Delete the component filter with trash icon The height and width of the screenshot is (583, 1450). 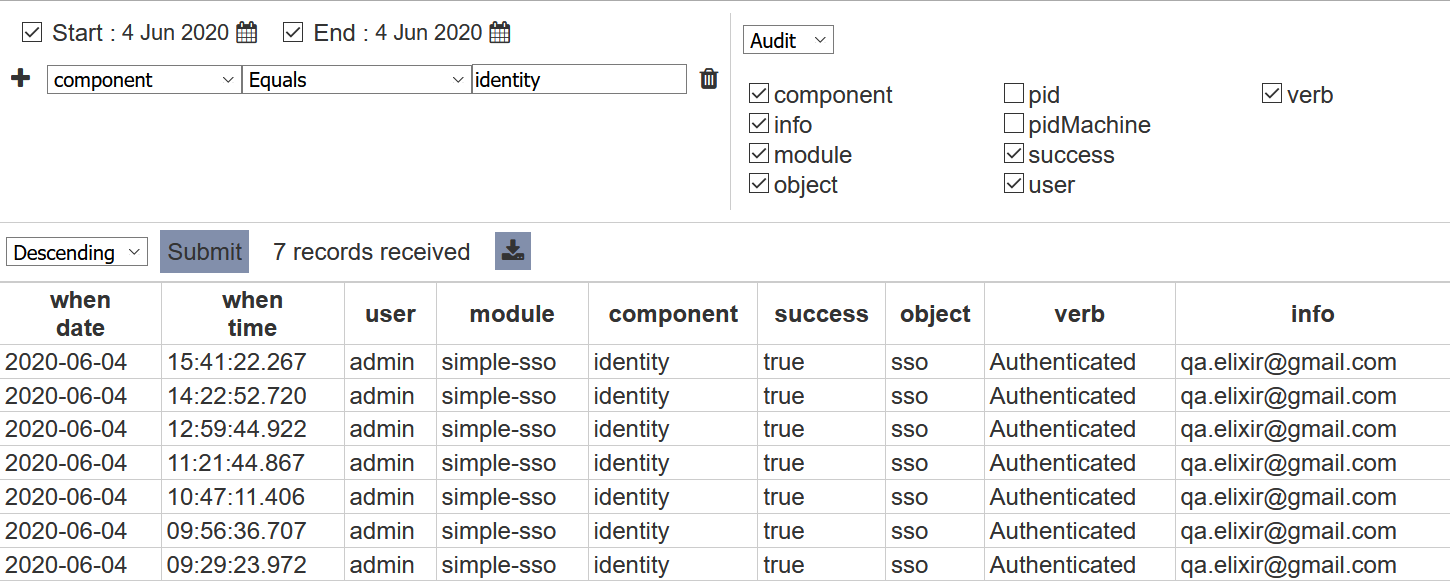click(709, 79)
